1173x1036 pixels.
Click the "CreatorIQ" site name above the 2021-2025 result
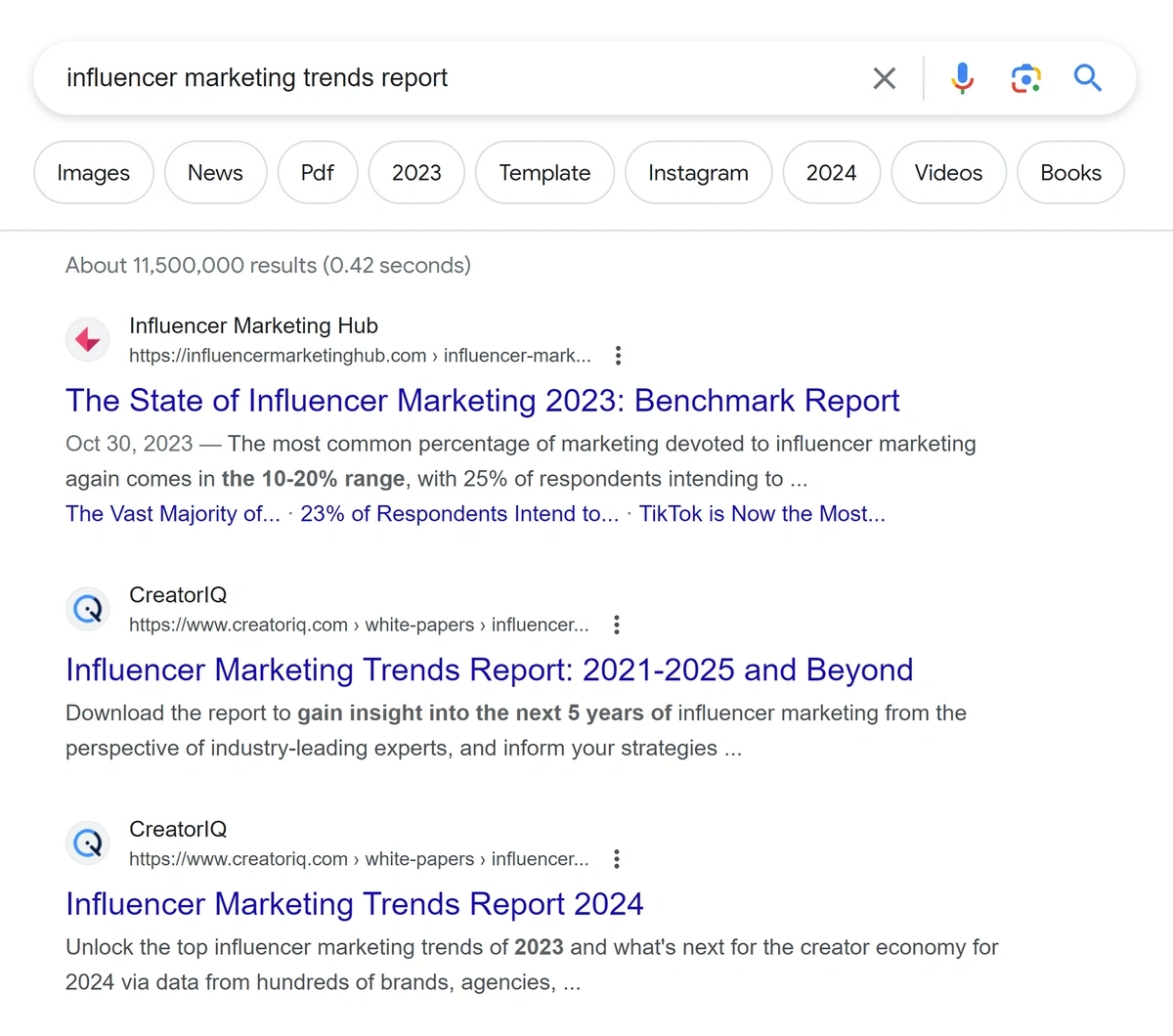[x=178, y=595]
